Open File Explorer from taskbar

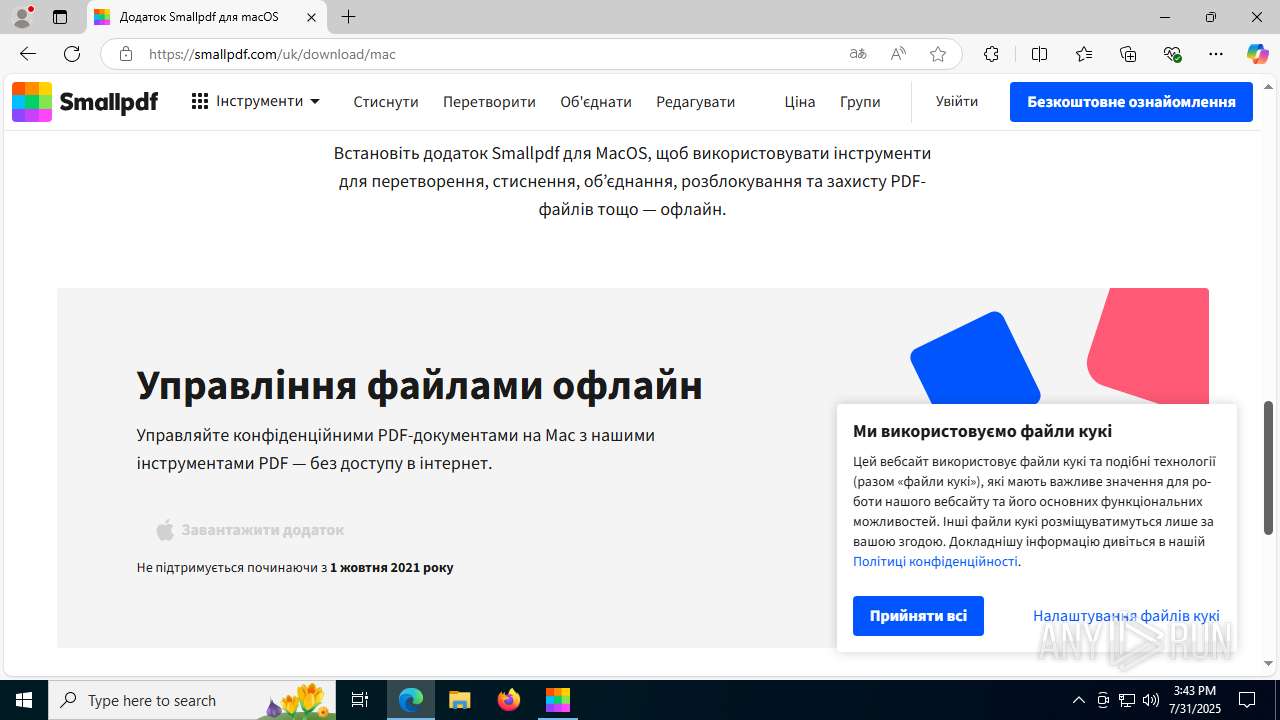460,700
